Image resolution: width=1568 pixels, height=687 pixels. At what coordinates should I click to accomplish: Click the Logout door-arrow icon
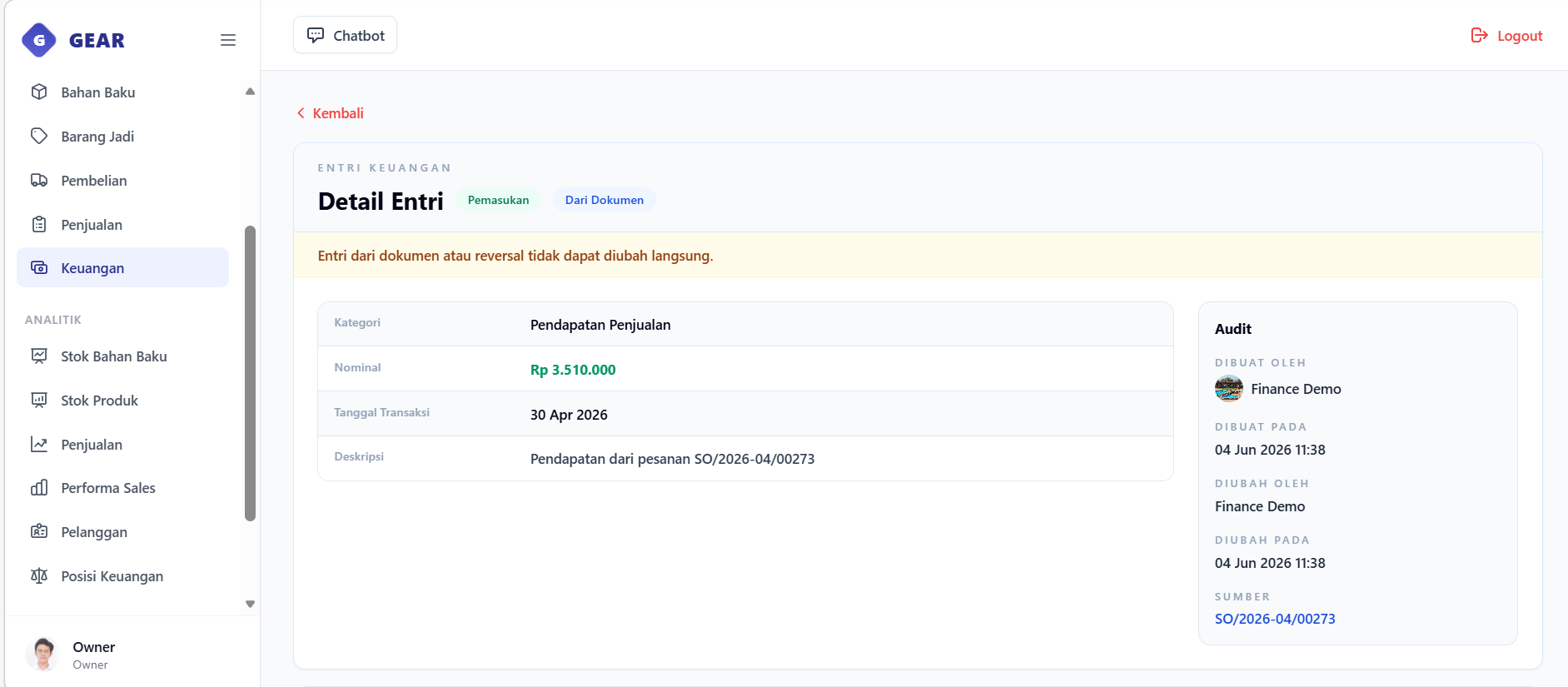(1479, 35)
